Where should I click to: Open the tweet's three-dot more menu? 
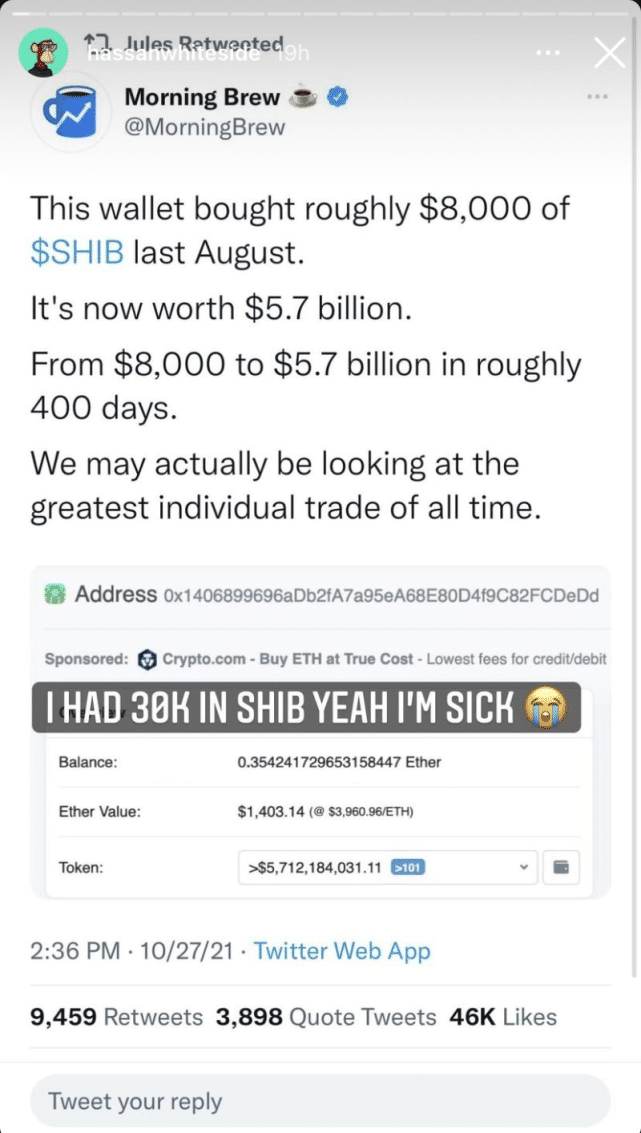(598, 97)
